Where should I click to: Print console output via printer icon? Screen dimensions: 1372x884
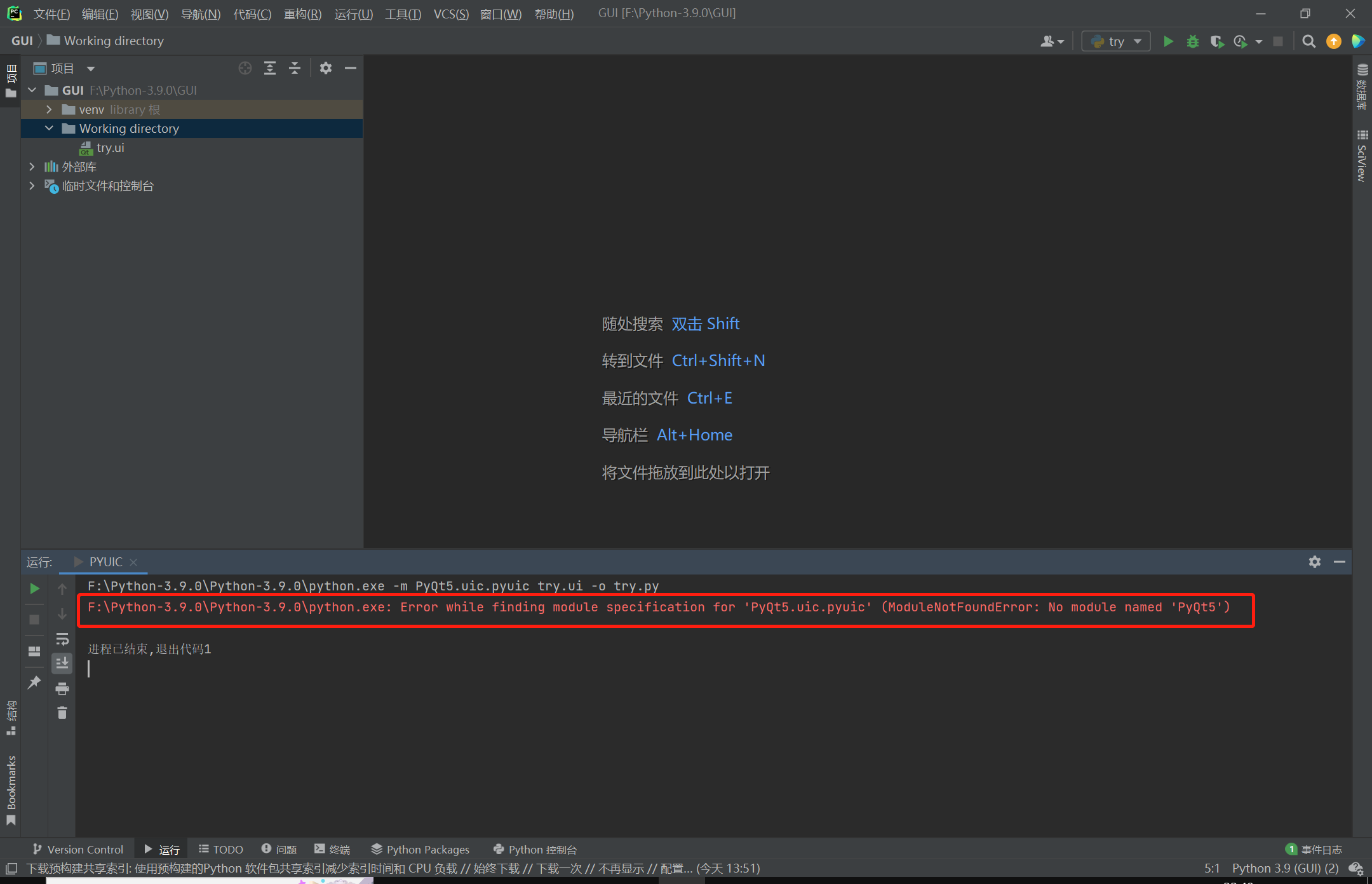(x=62, y=688)
